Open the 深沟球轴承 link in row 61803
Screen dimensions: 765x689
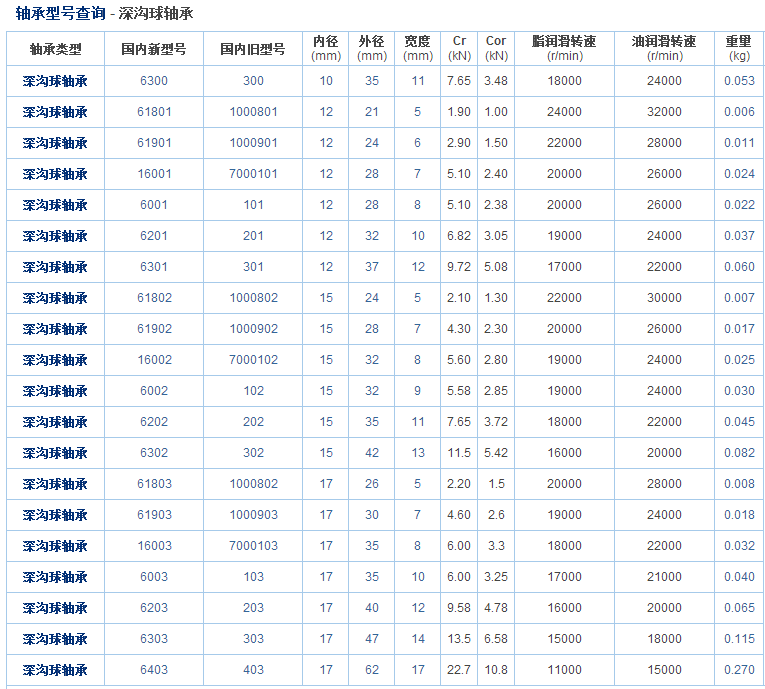(x=55, y=484)
